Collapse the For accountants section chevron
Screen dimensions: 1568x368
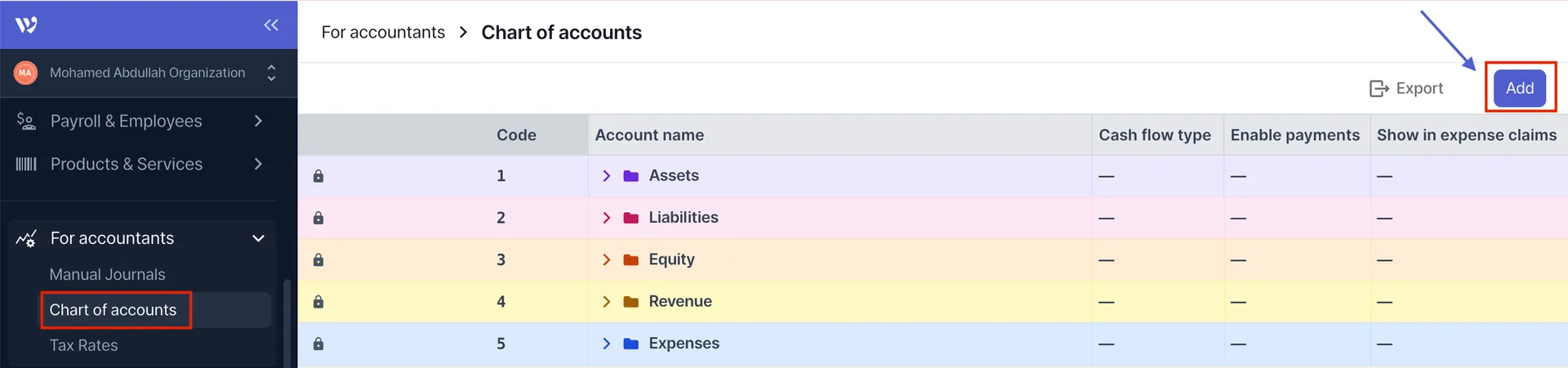click(258, 238)
